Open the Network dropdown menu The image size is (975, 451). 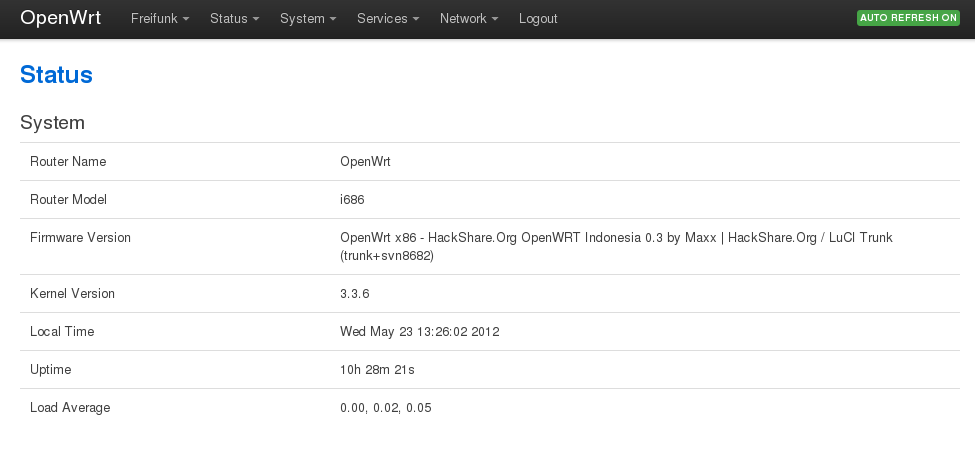pos(469,19)
